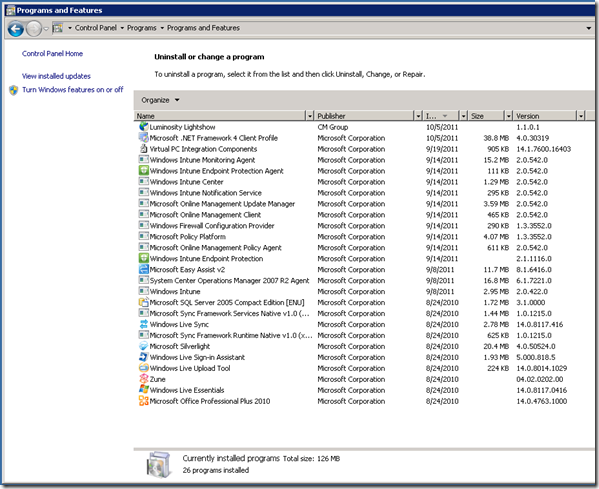This screenshot has width=599, height=489.
Task: Click the Control Panel breadcrumb
Action: coord(96,28)
